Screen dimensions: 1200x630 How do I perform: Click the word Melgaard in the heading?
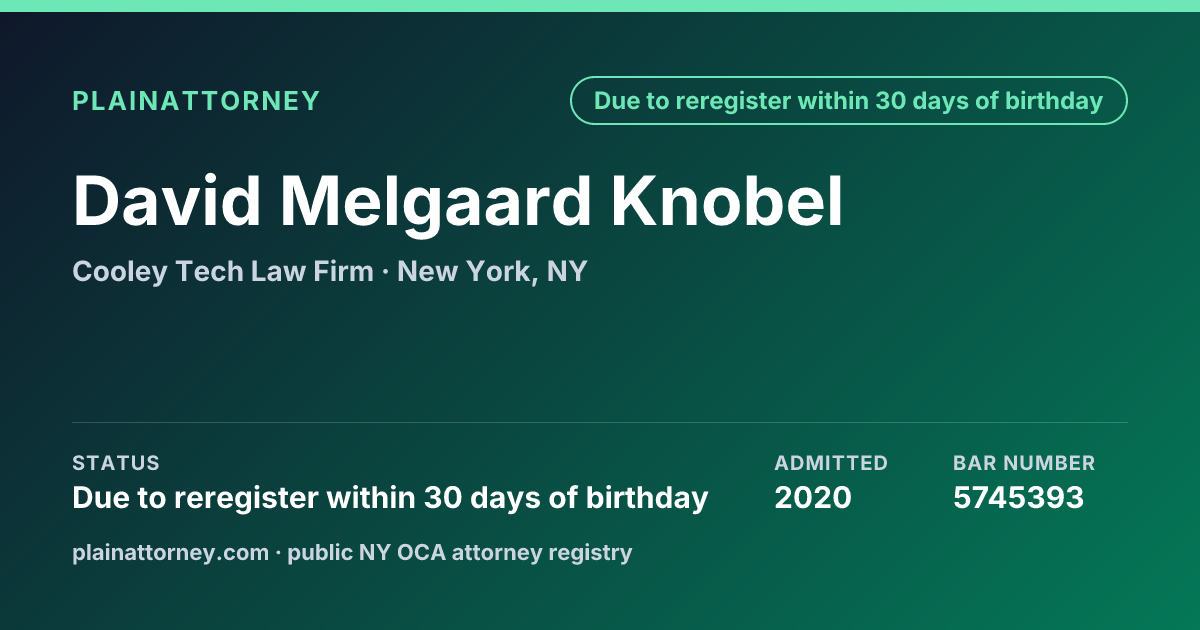click(435, 203)
